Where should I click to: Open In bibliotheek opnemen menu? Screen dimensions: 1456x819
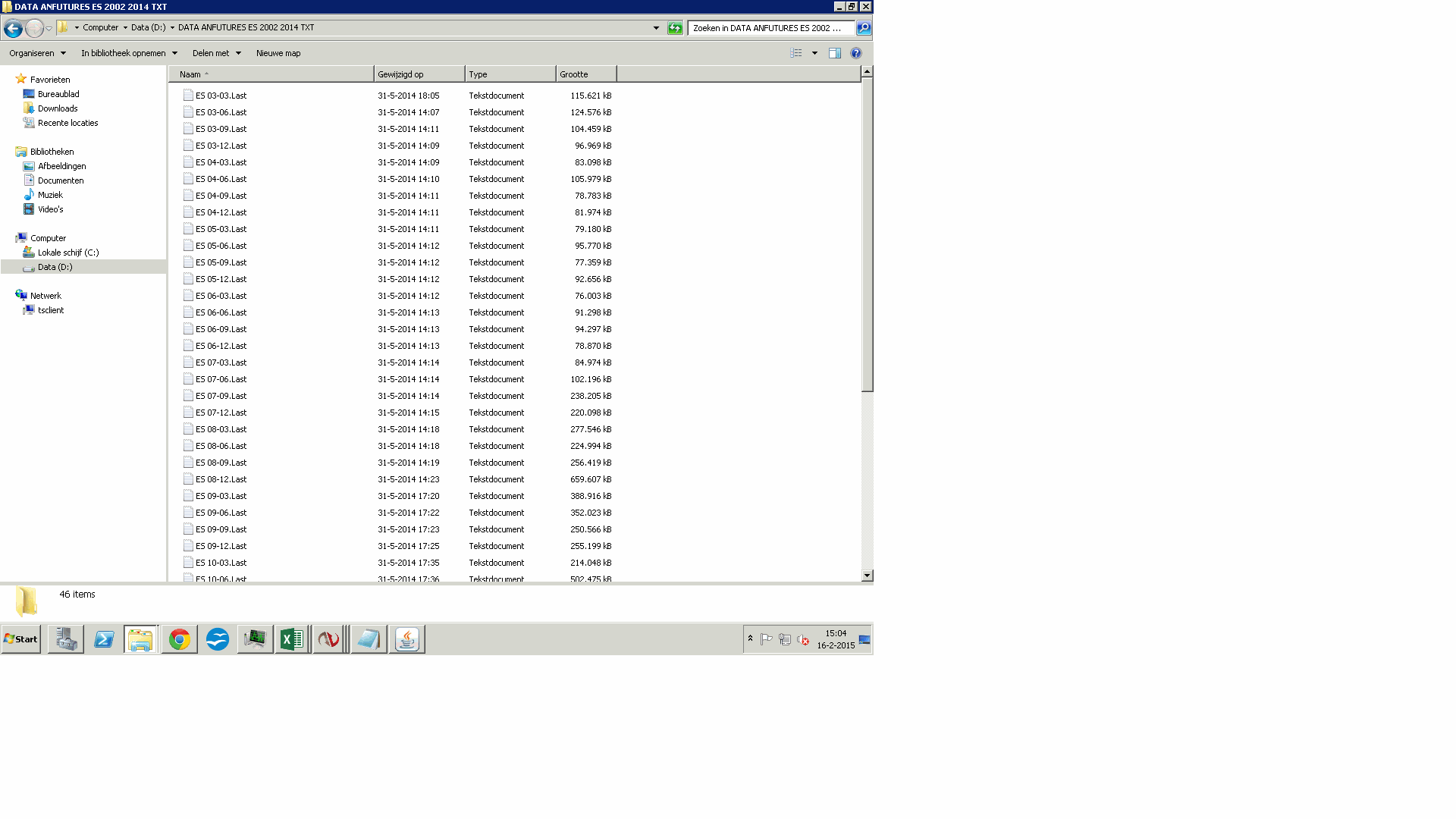click(129, 53)
